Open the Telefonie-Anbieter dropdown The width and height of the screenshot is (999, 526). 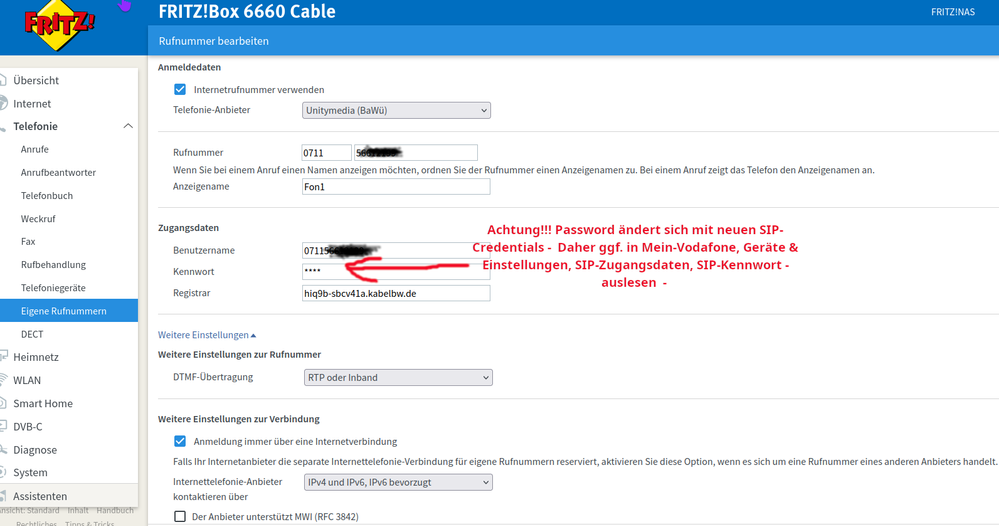point(396,110)
